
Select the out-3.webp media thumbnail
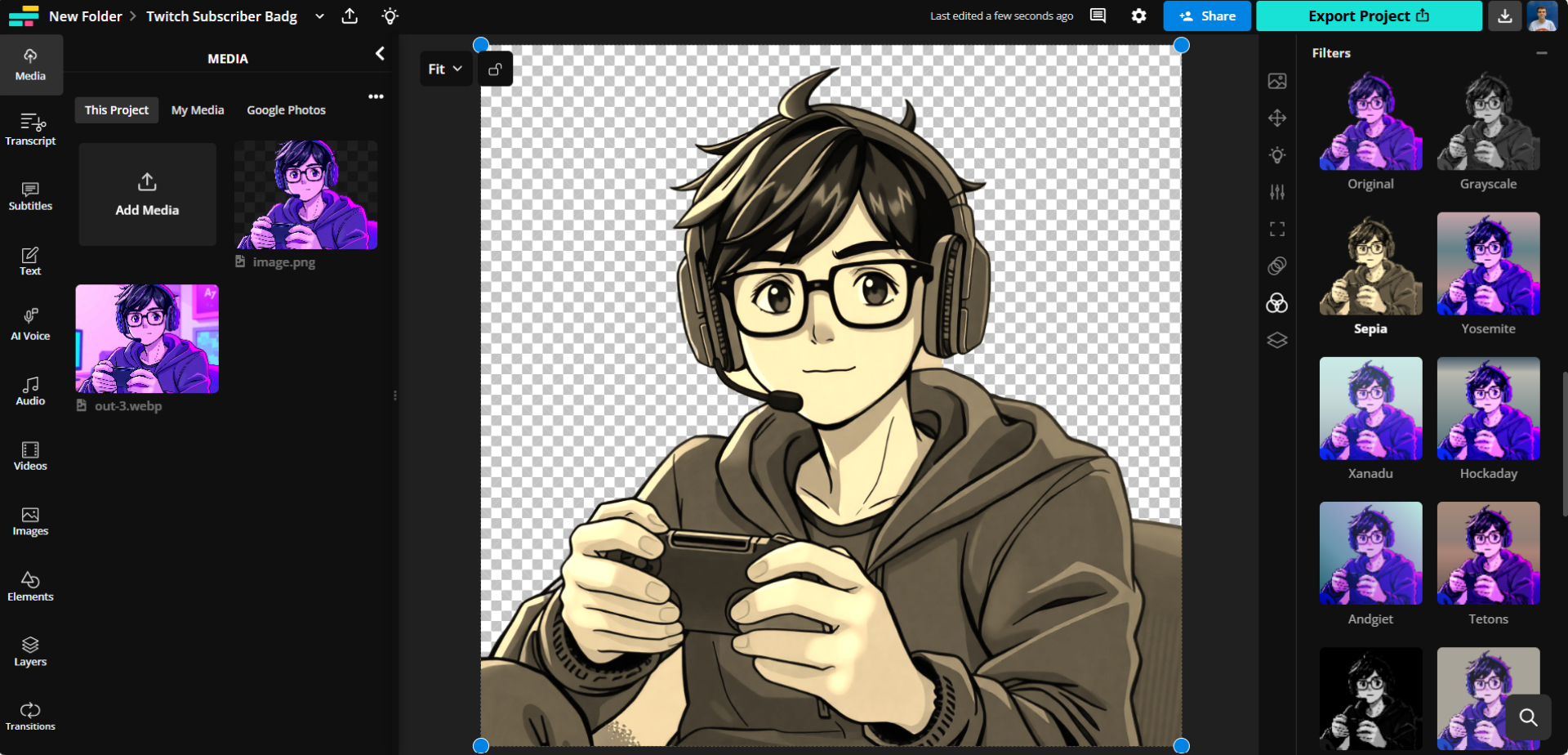(x=146, y=338)
